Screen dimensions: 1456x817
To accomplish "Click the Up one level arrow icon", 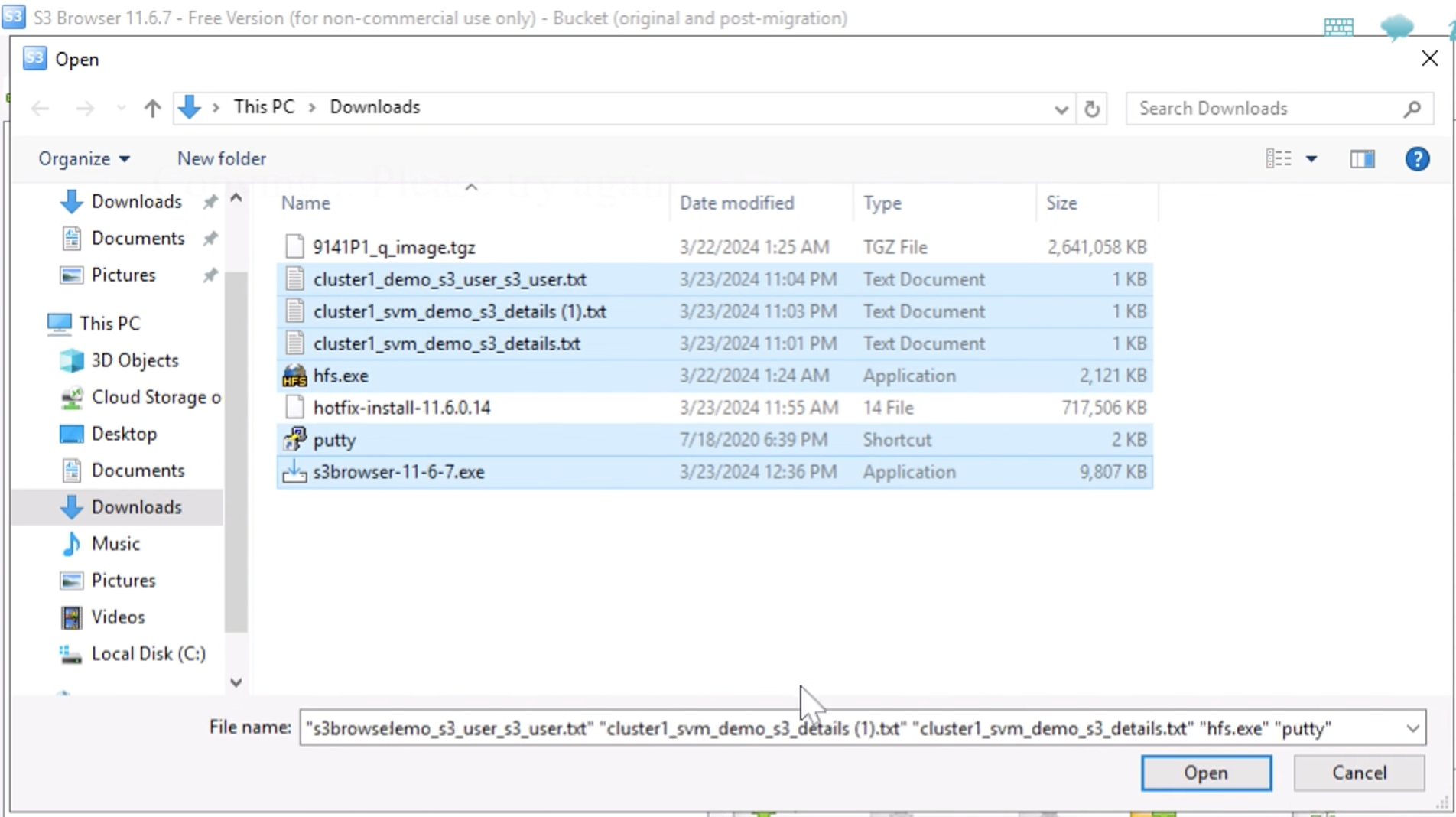I will (x=152, y=109).
